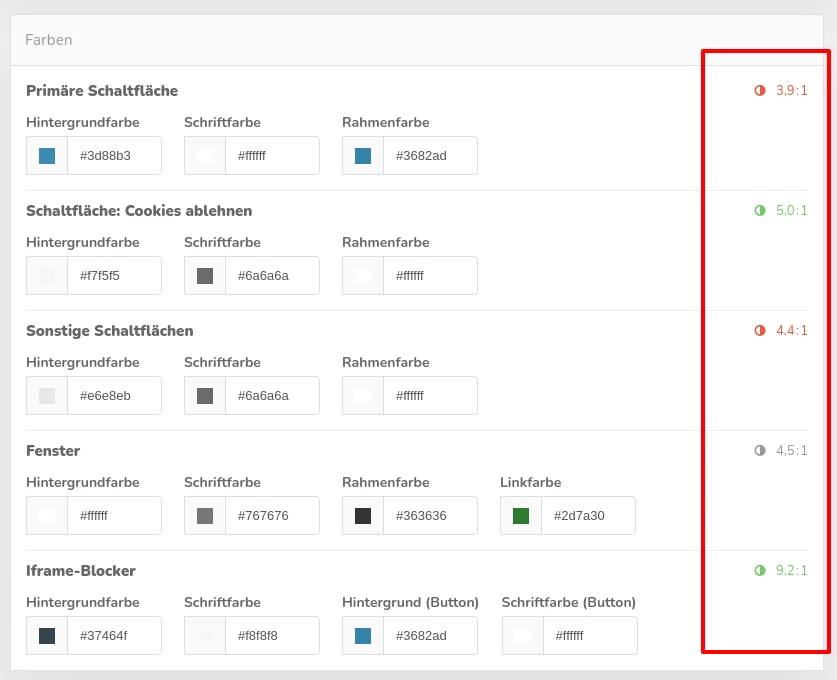The width and height of the screenshot is (837, 680).
Task: Open Primäre Schaltfläche background color swatch
Action: point(47,156)
